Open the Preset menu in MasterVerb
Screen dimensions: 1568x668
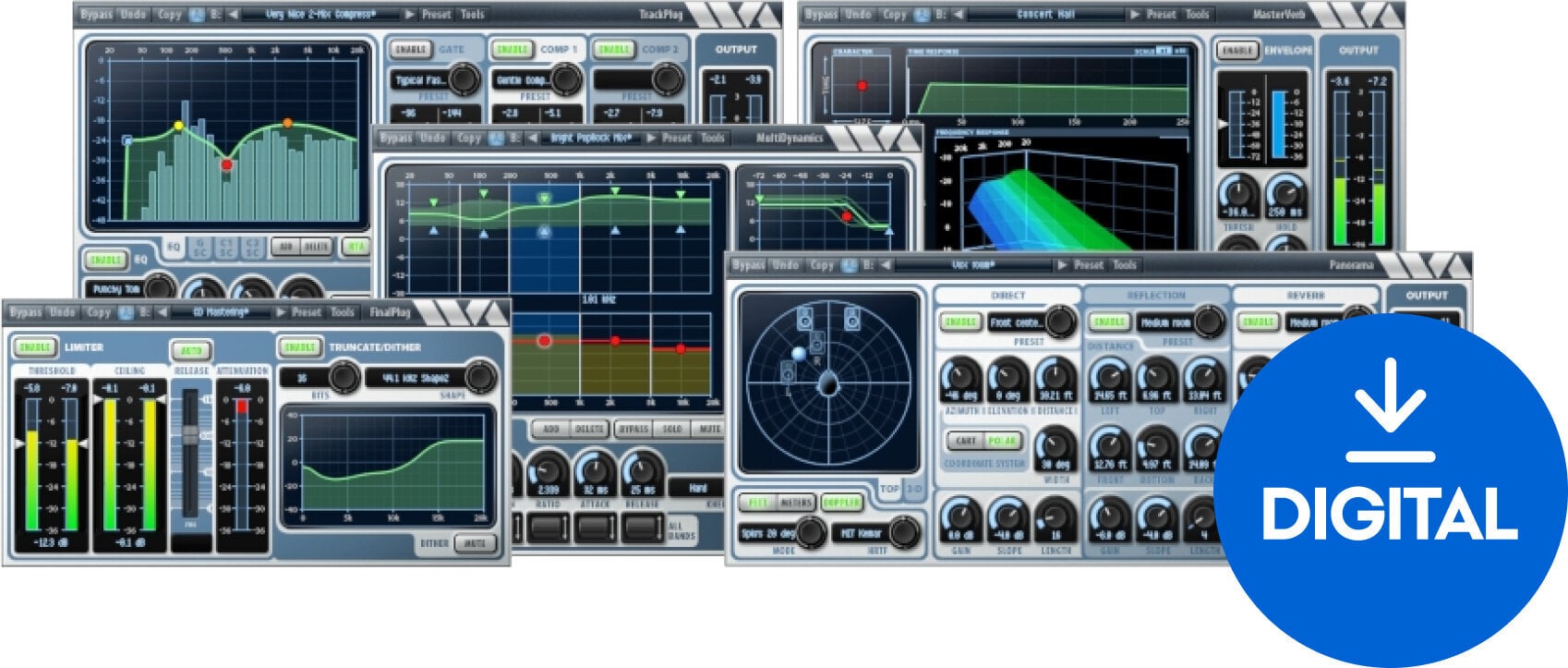(x=1162, y=15)
